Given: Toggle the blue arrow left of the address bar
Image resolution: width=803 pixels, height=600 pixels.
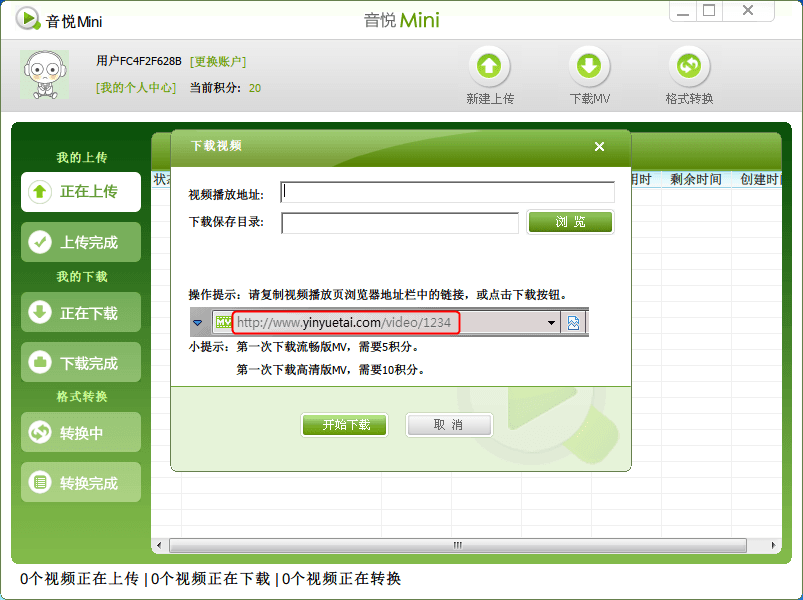Looking at the screenshot, I should click(195, 322).
